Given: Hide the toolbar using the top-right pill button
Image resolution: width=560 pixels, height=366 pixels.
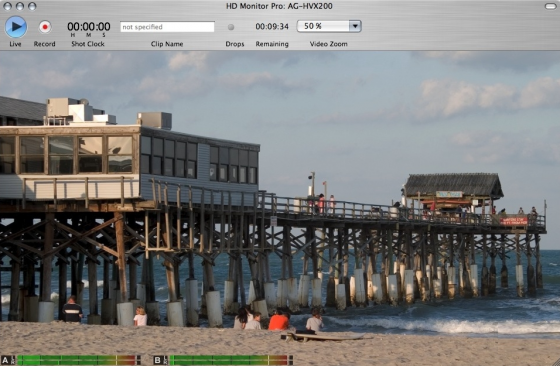Looking at the screenshot, I should pos(550,6).
